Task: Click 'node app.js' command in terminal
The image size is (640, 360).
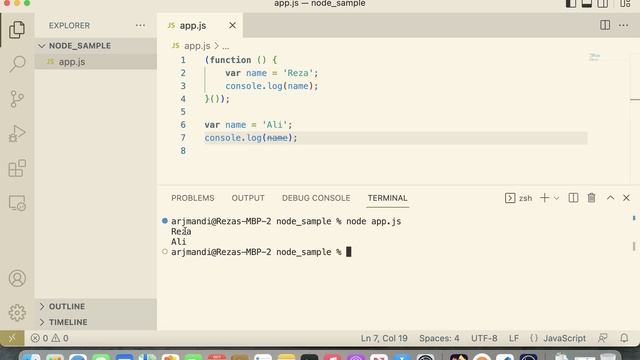Action: [373, 221]
